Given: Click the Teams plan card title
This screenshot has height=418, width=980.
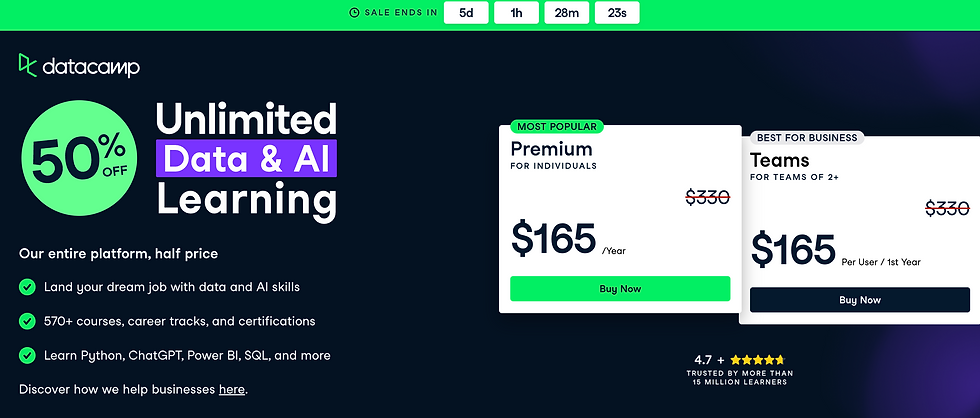Looking at the screenshot, I should pos(779,160).
